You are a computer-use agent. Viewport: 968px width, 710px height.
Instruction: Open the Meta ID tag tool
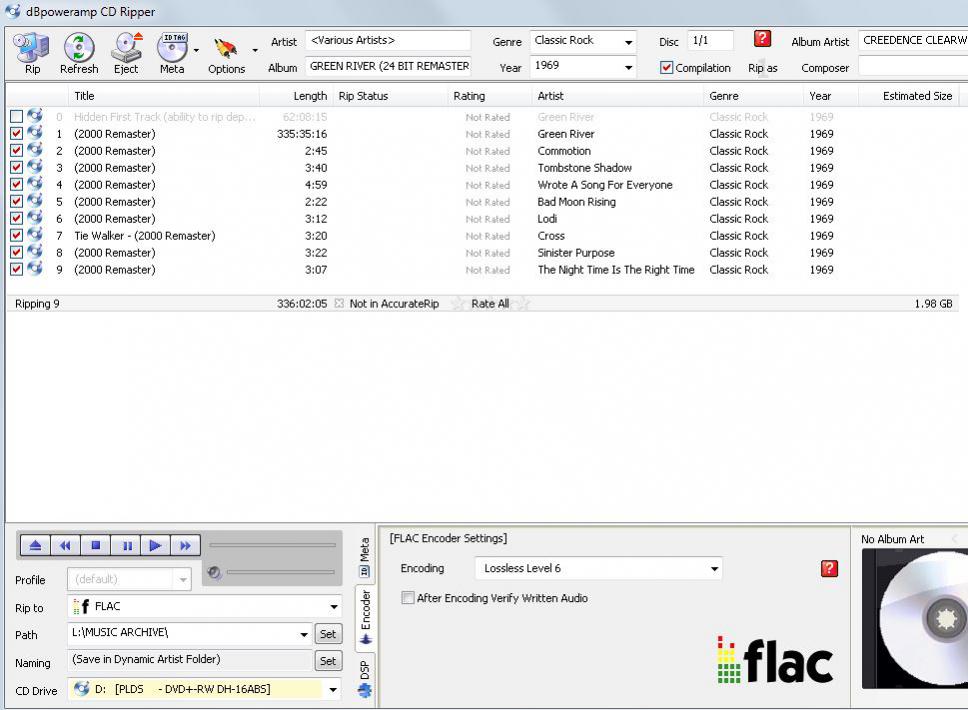point(172,48)
